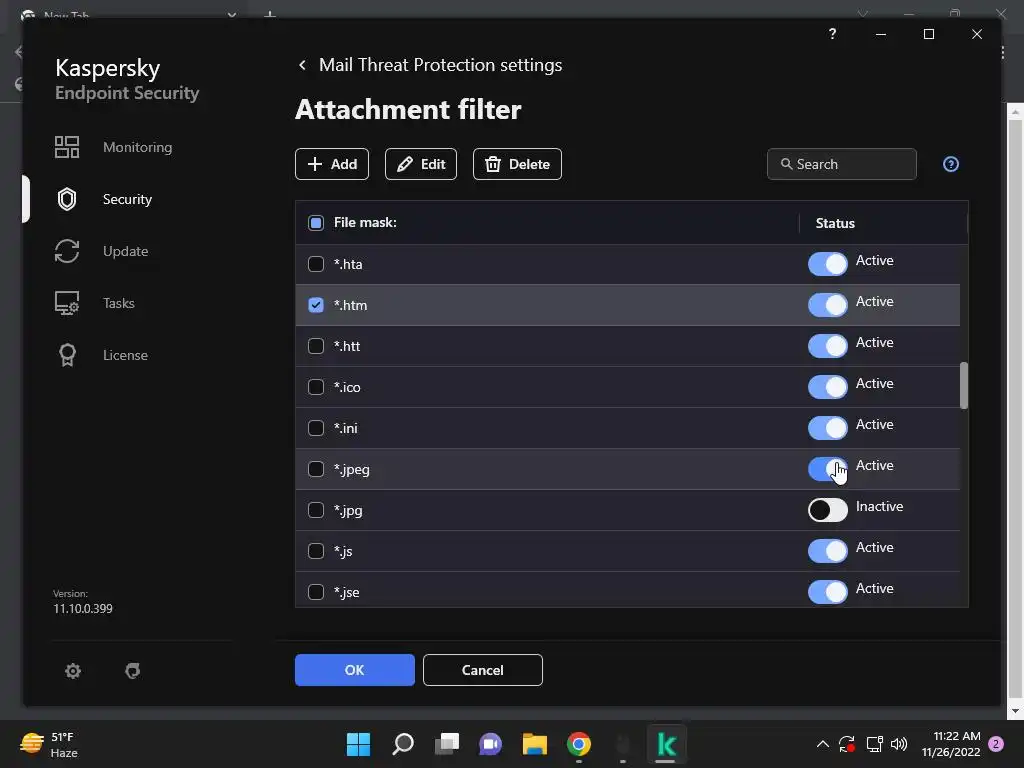Click the Update arrows icon
1024x768 pixels.
pos(67,251)
